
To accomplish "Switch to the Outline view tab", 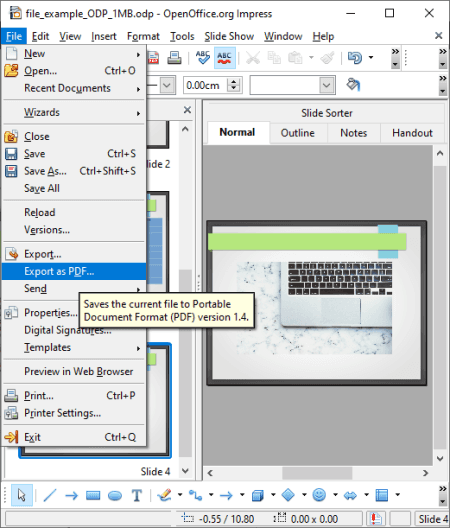I will (x=298, y=133).
